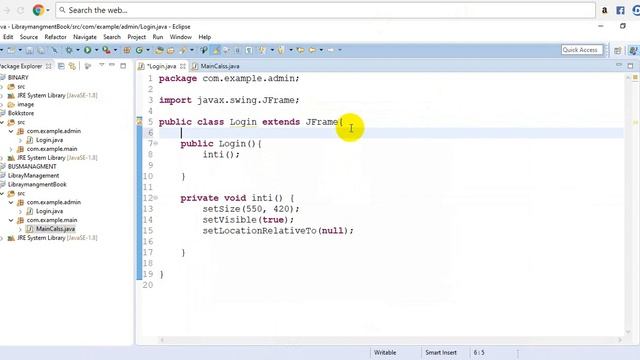Click the Run Last Tool icon
640x360 pixels.
[x=106, y=50]
